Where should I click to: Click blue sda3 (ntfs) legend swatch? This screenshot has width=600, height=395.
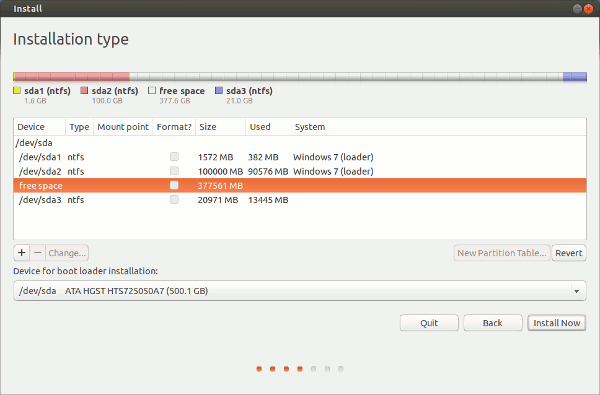coord(219,90)
